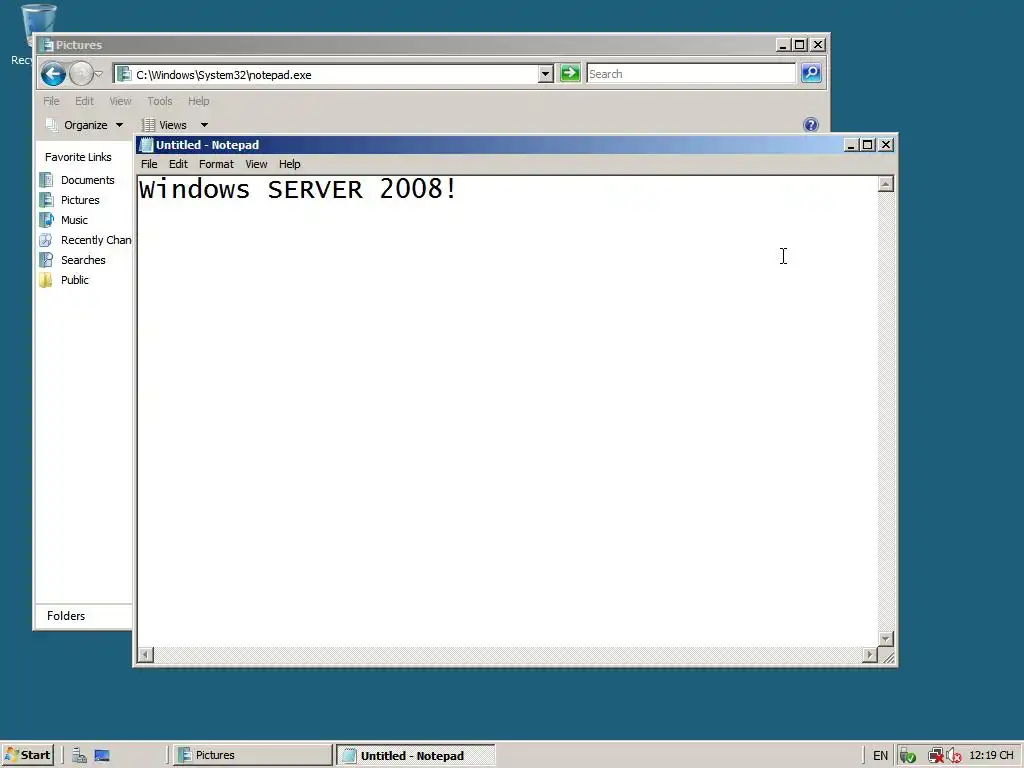This screenshot has height=768, width=1024.
Task: Click the green shield tray icon
Action: point(907,756)
